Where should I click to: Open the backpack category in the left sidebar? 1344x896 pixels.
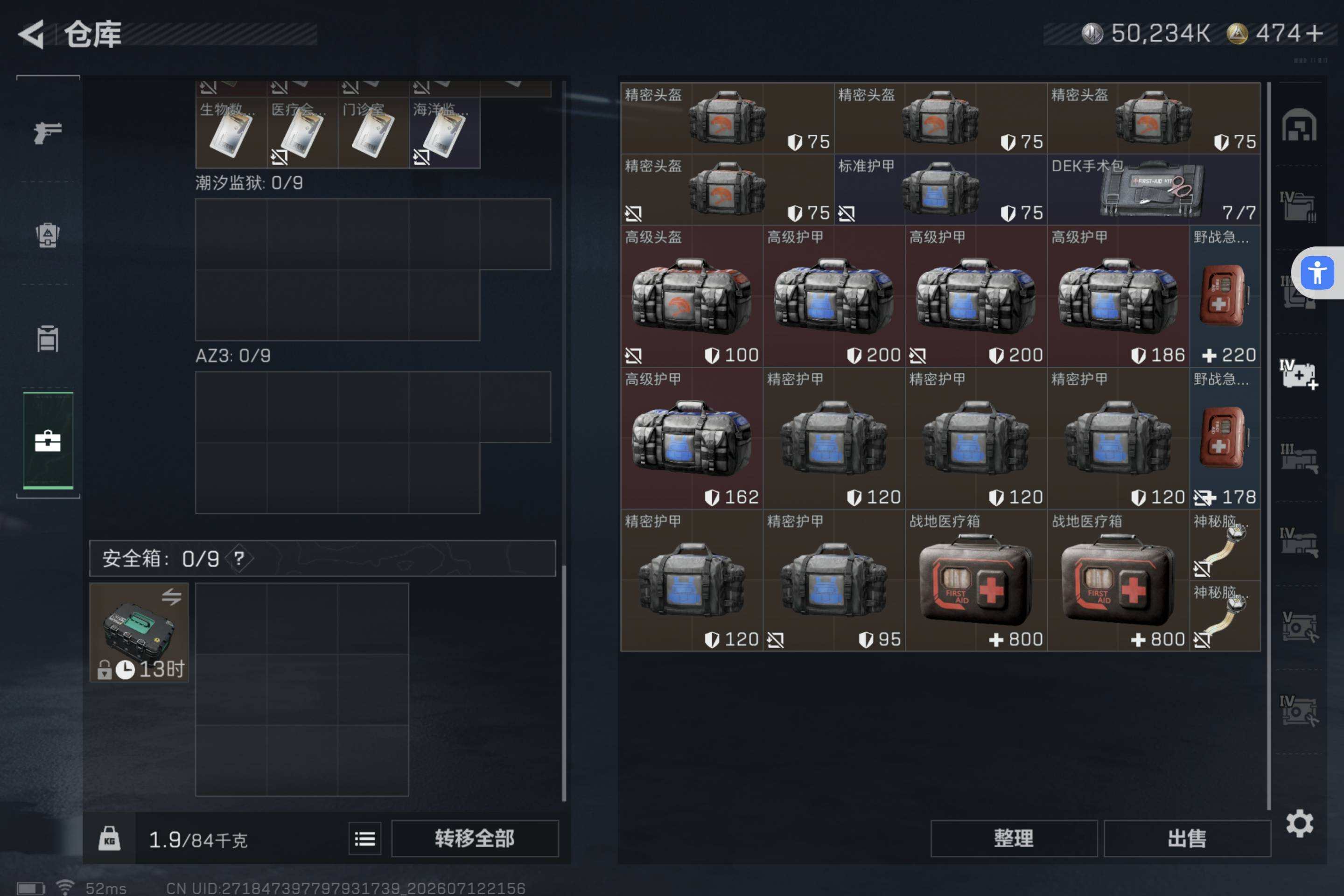48,234
